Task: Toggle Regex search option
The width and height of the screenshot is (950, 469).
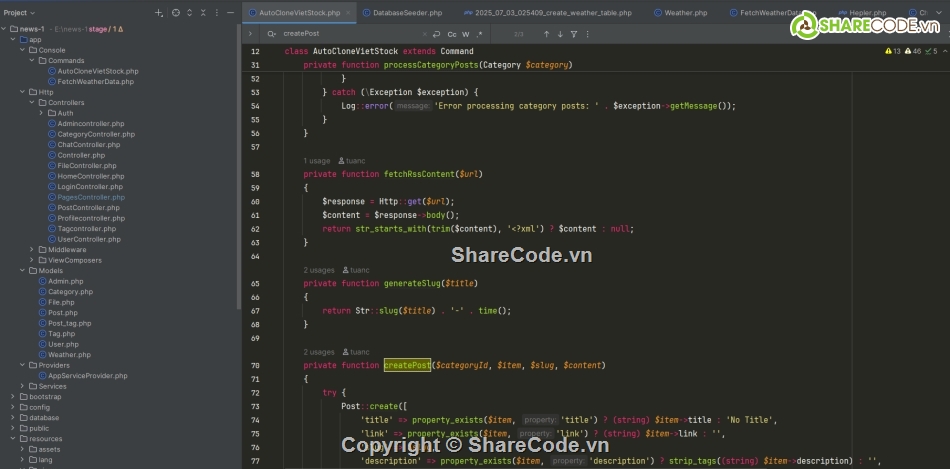Action: click(x=479, y=35)
